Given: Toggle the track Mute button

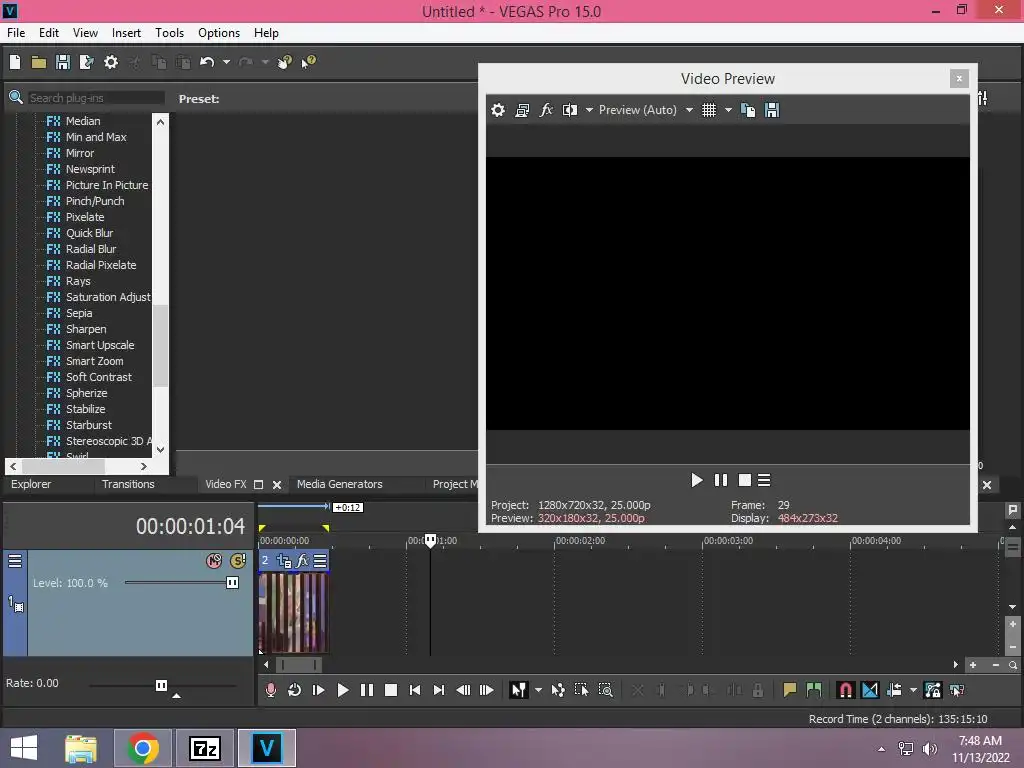Looking at the screenshot, I should pyautogui.click(x=214, y=561).
